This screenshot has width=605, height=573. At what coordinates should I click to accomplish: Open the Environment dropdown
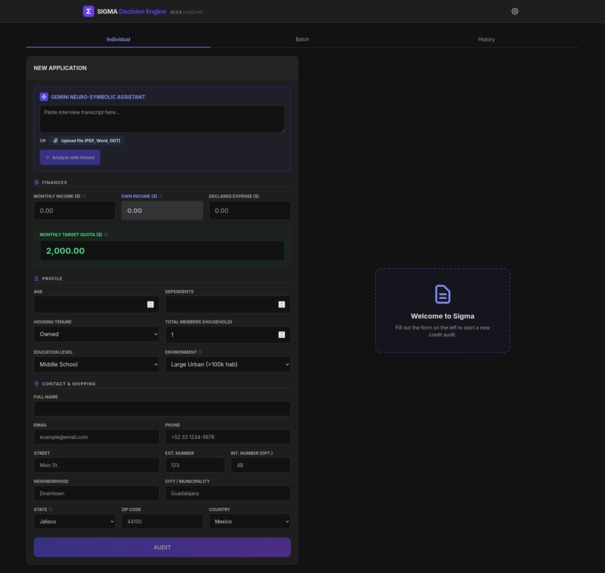pos(228,364)
